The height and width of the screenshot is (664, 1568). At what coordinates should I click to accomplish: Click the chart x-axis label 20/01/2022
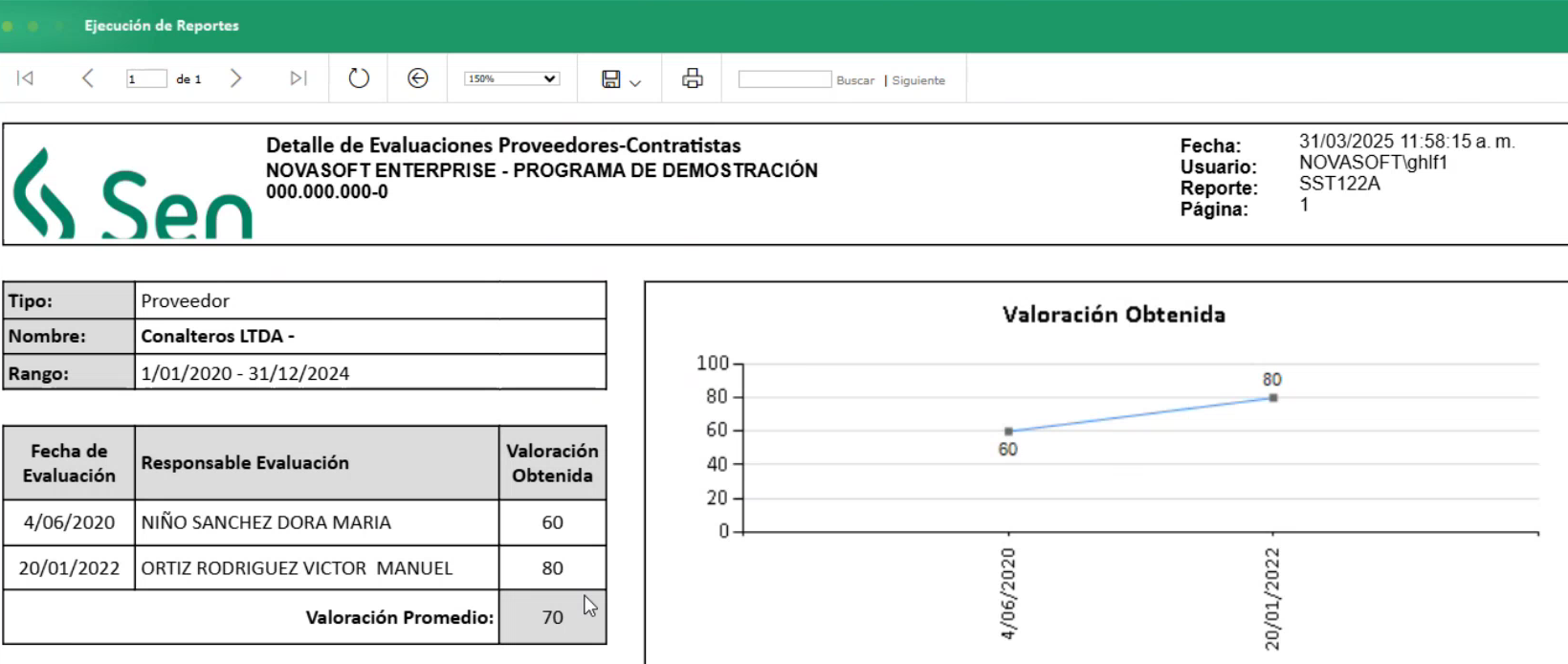(x=1271, y=599)
